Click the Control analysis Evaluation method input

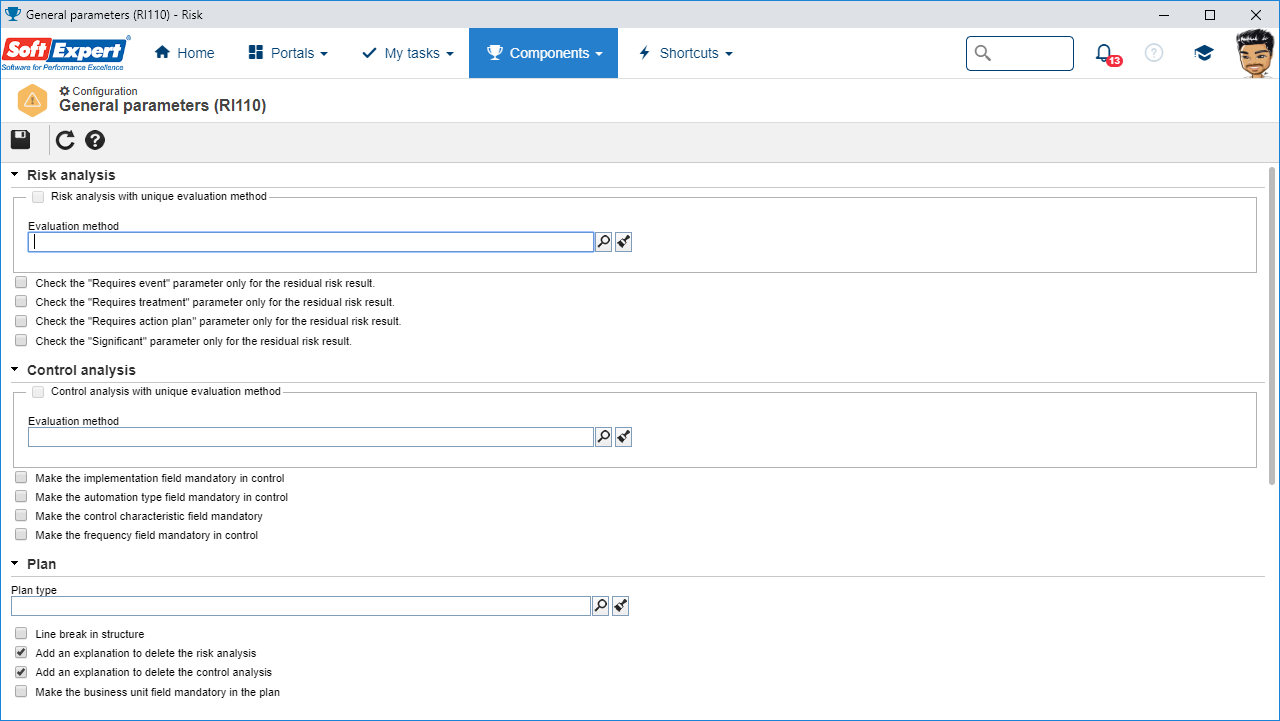[311, 437]
